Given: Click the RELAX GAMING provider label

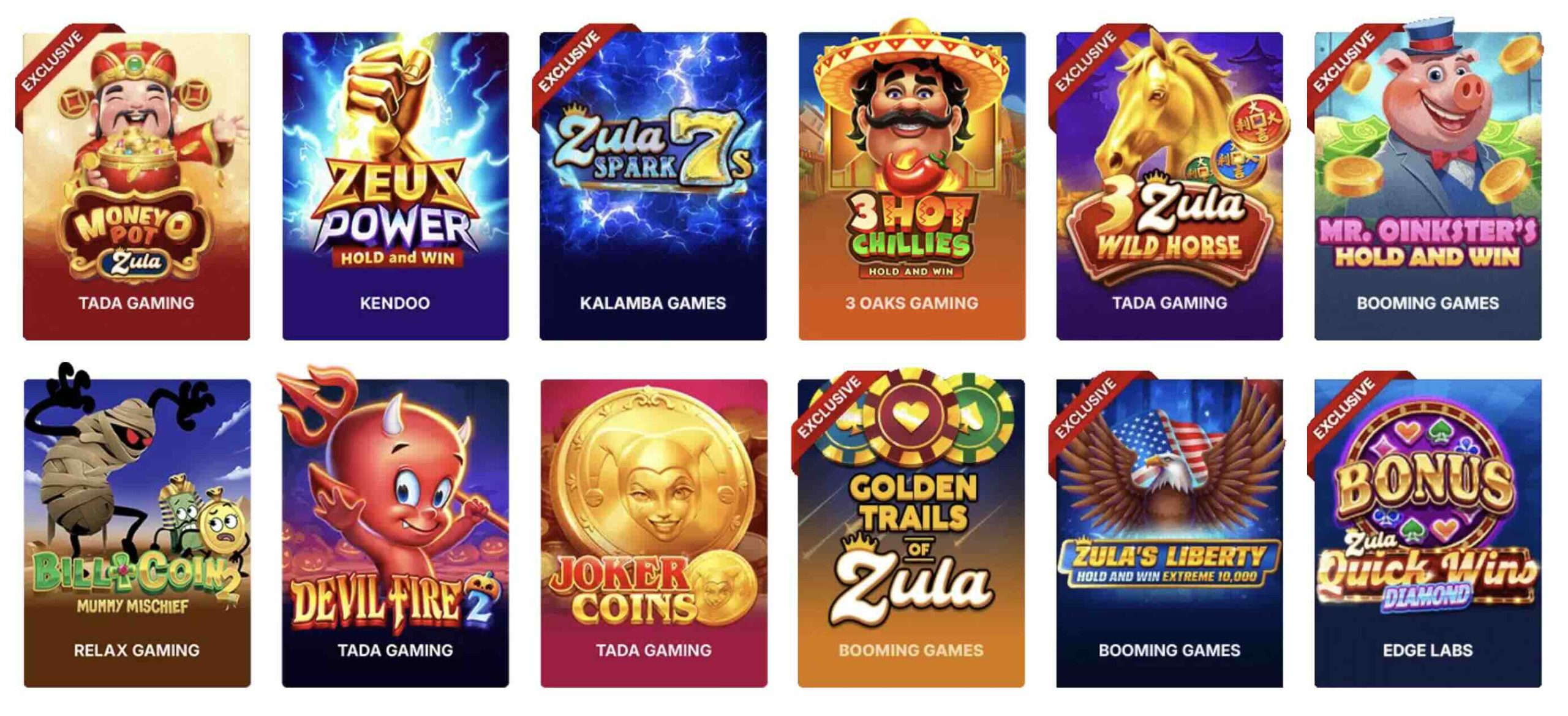Looking at the screenshot, I should pyautogui.click(x=137, y=650).
